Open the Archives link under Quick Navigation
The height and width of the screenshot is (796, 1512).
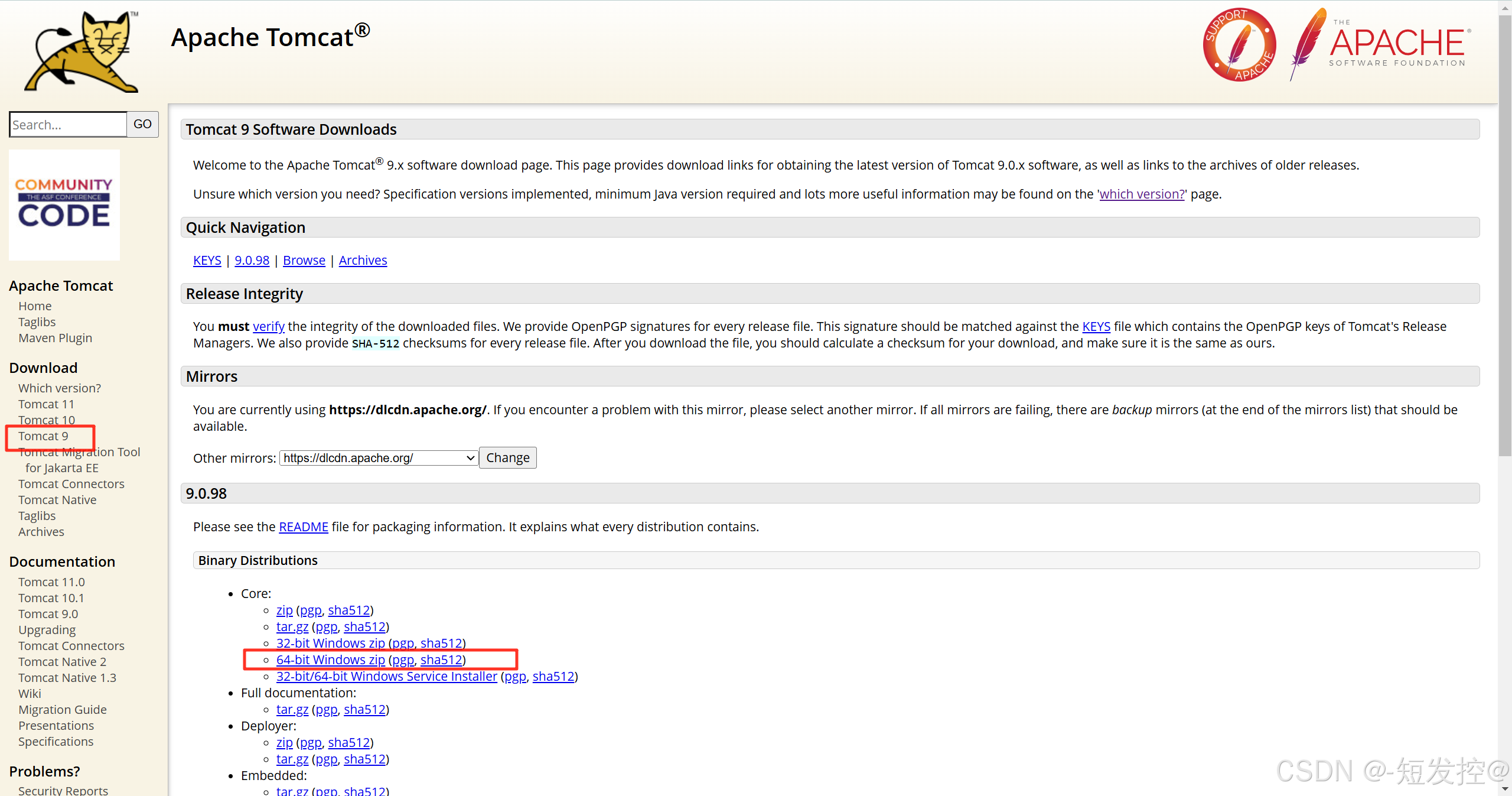(363, 260)
